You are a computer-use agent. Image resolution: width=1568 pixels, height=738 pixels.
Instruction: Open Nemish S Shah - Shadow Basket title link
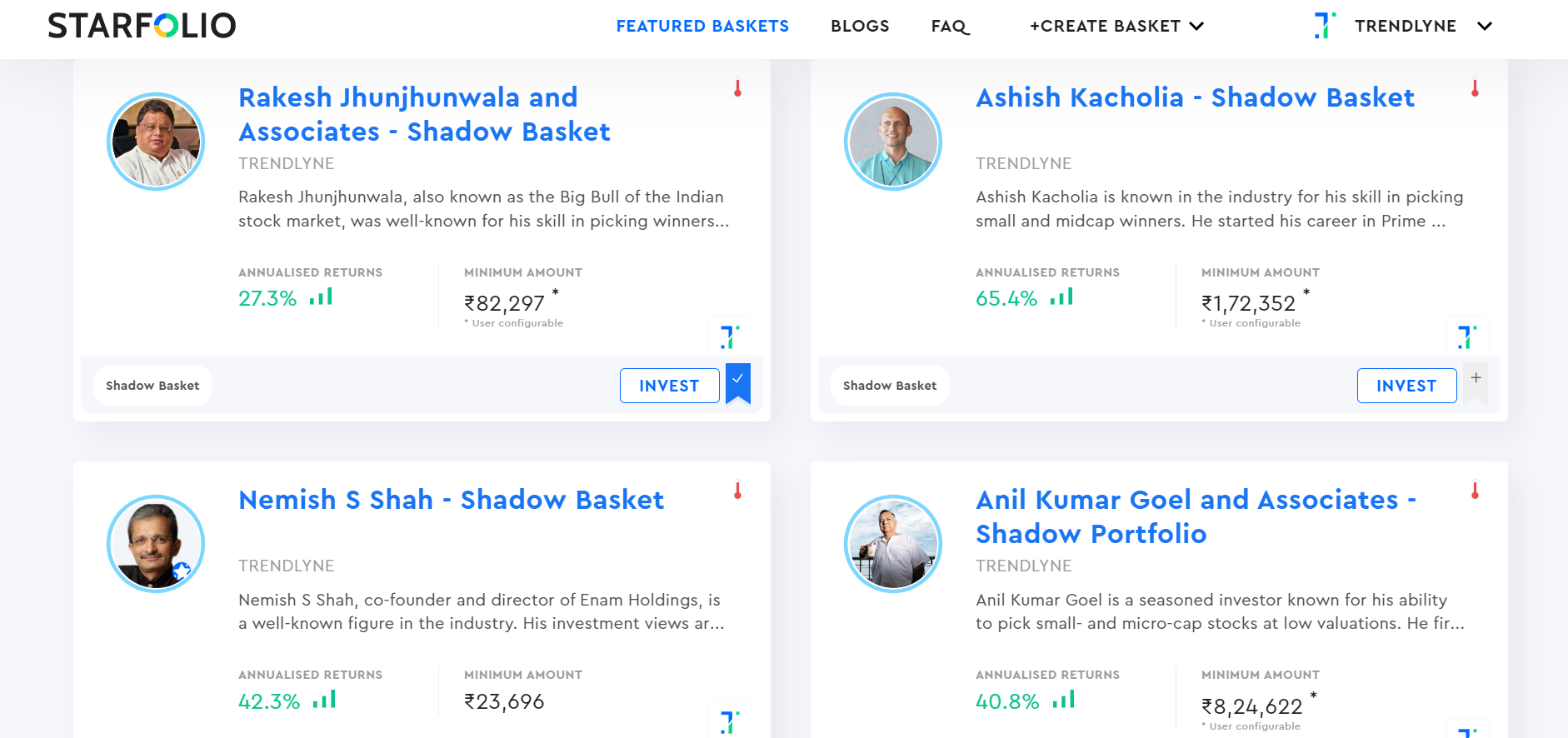[x=451, y=500]
